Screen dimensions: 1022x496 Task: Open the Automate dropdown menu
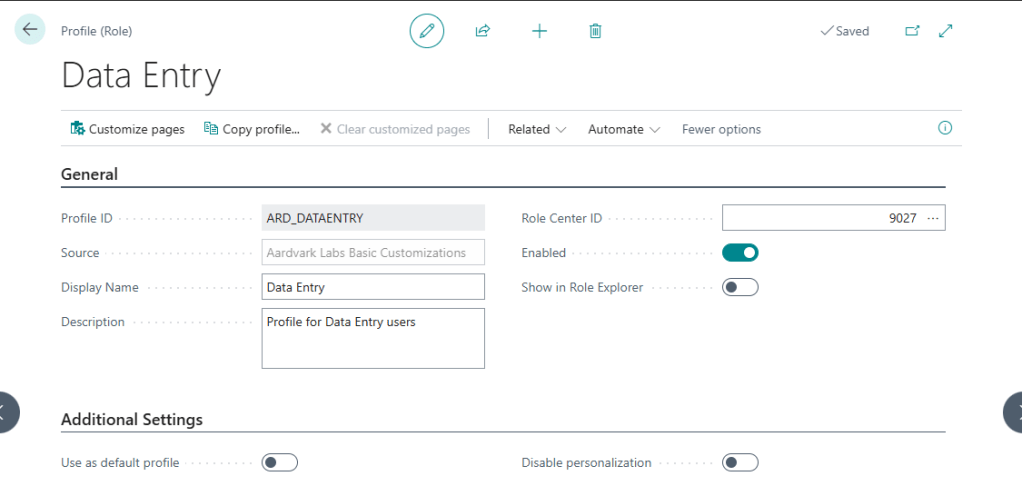624,129
